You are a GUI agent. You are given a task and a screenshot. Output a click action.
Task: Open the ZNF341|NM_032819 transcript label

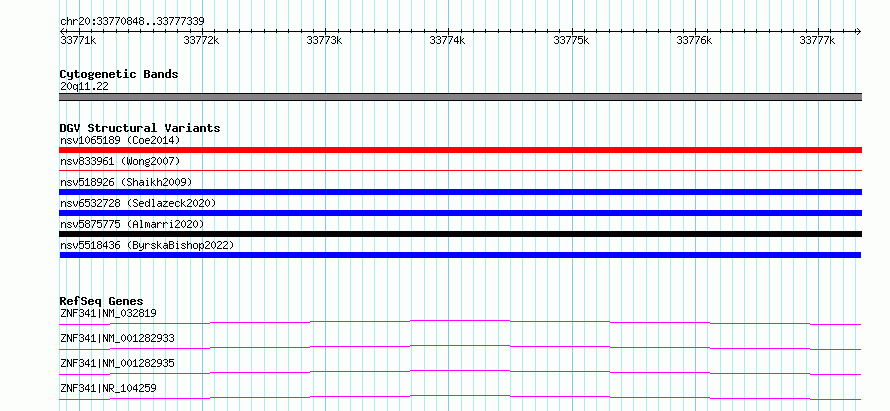(x=108, y=313)
